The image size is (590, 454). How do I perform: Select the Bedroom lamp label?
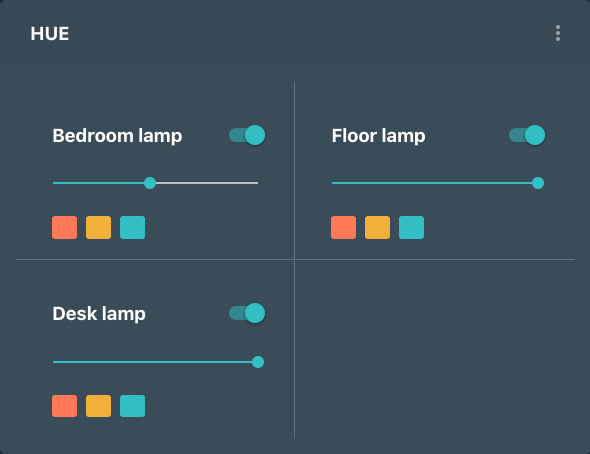(x=117, y=136)
